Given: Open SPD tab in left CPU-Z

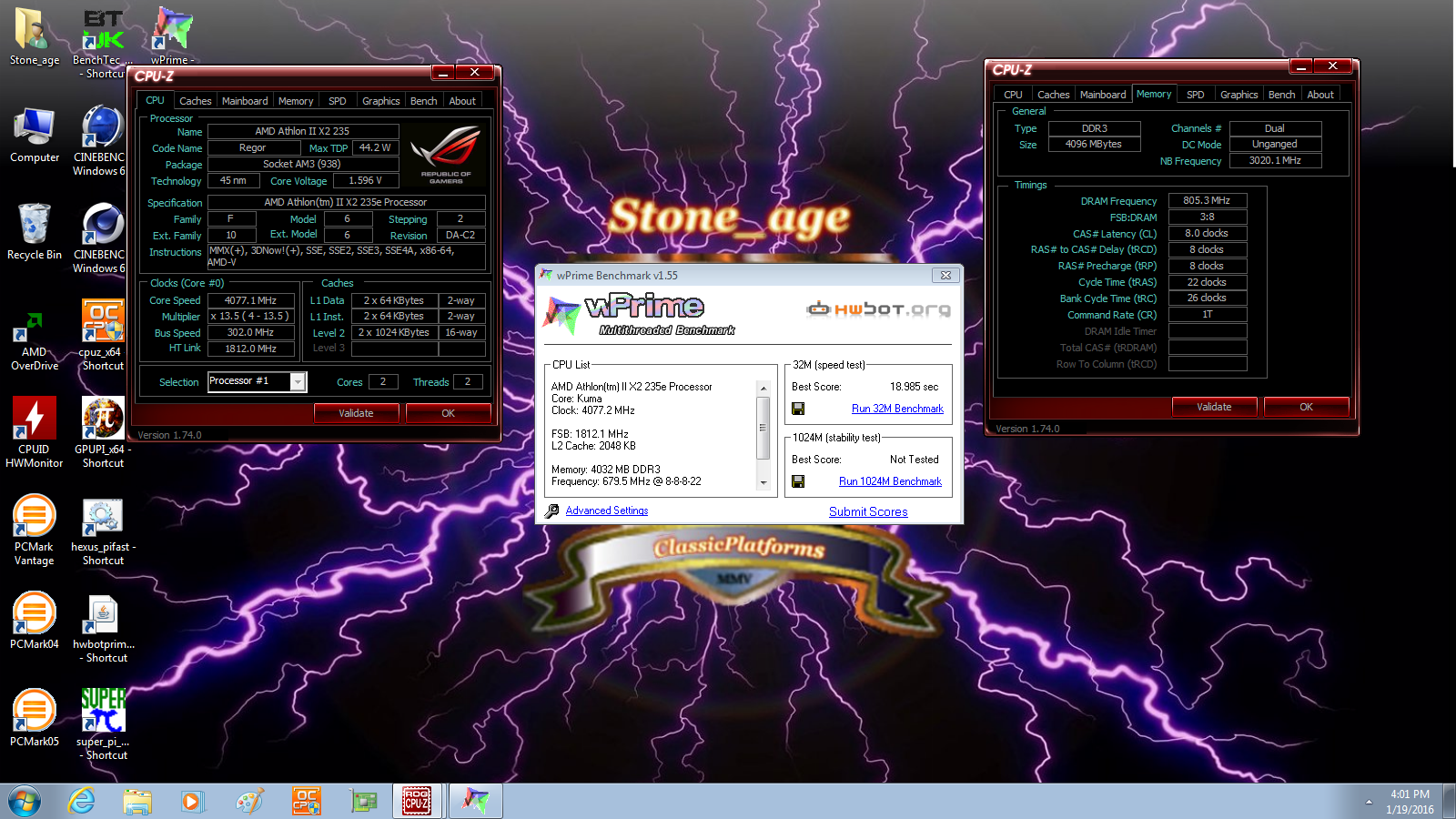Looking at the screenshot, I should 337,101.
